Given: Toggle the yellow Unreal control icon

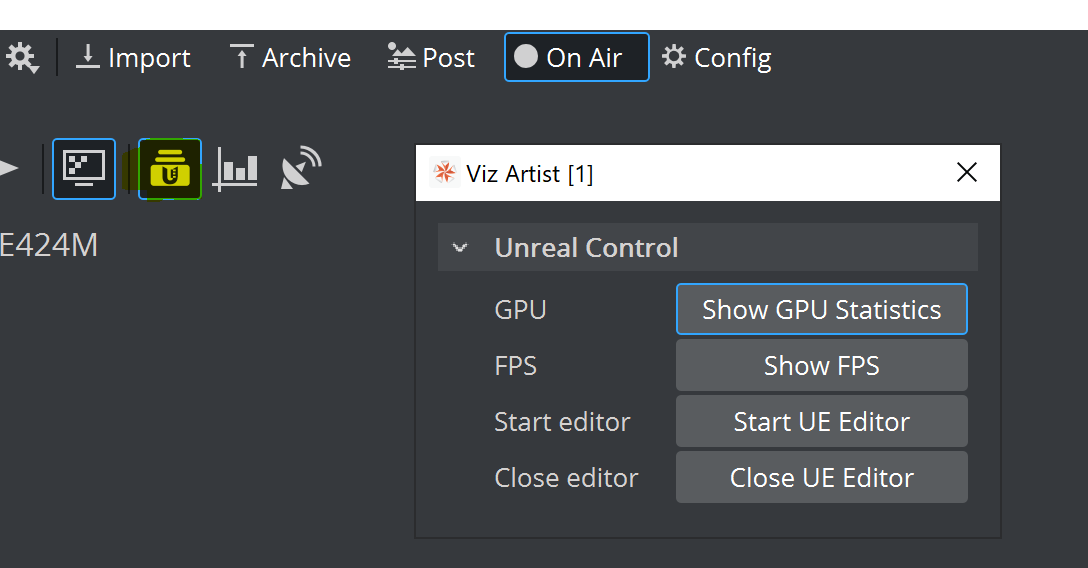Looking at the screenshot, I should [169, 169].
